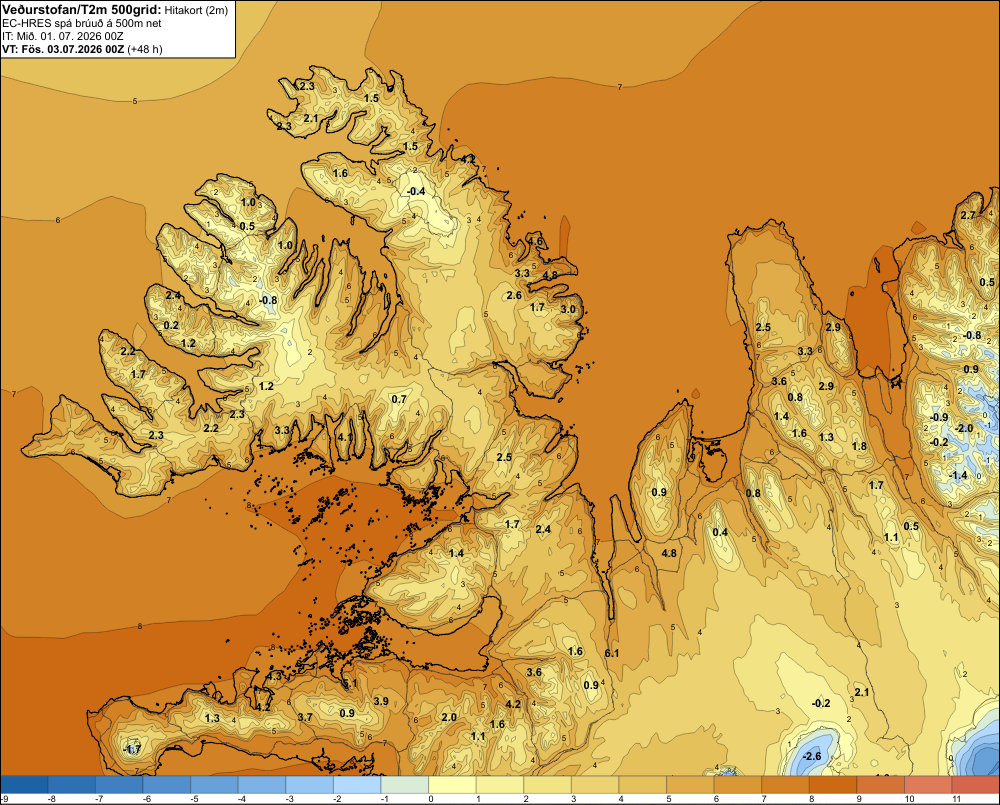The width and height of the screenshot is (1000, 805).
Task: Click the legend tick label '10'
Action: (909, 799)
